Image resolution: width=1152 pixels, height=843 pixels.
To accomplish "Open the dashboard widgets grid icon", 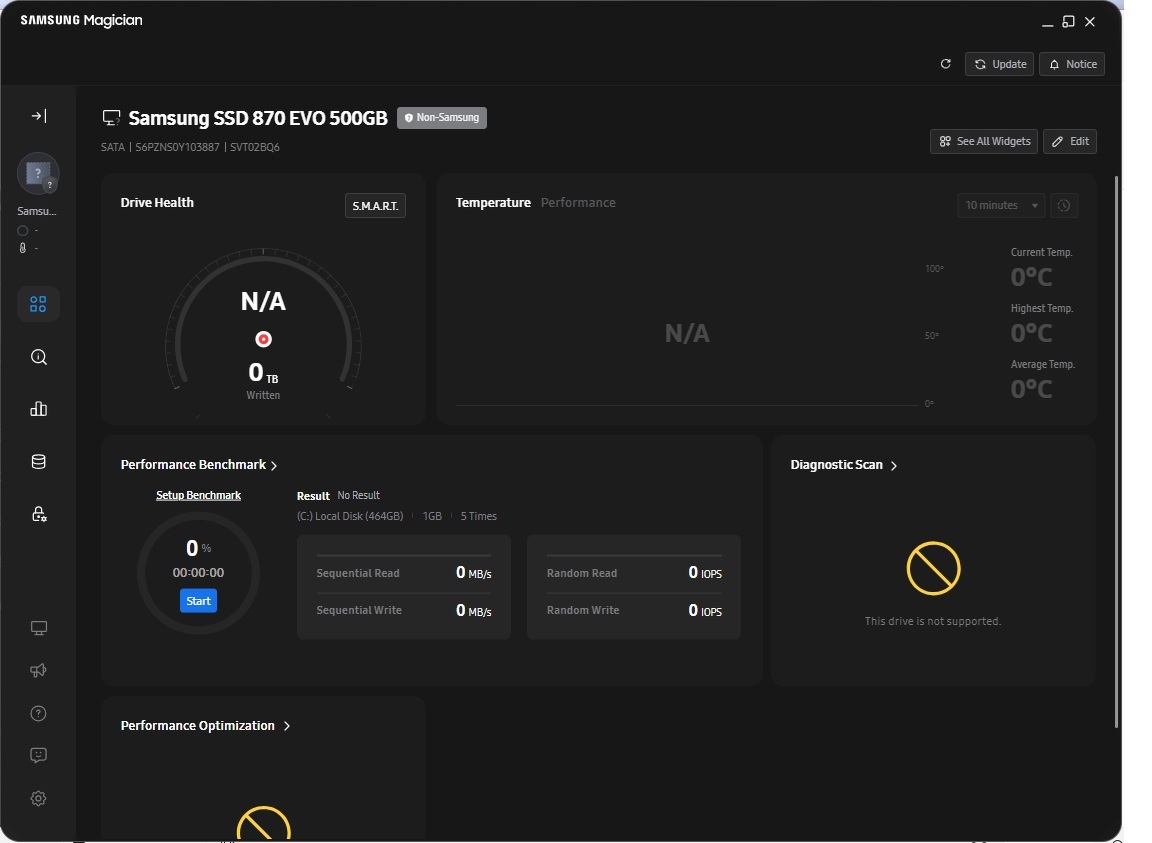I will pyautogui.click(x=38, y=304).
